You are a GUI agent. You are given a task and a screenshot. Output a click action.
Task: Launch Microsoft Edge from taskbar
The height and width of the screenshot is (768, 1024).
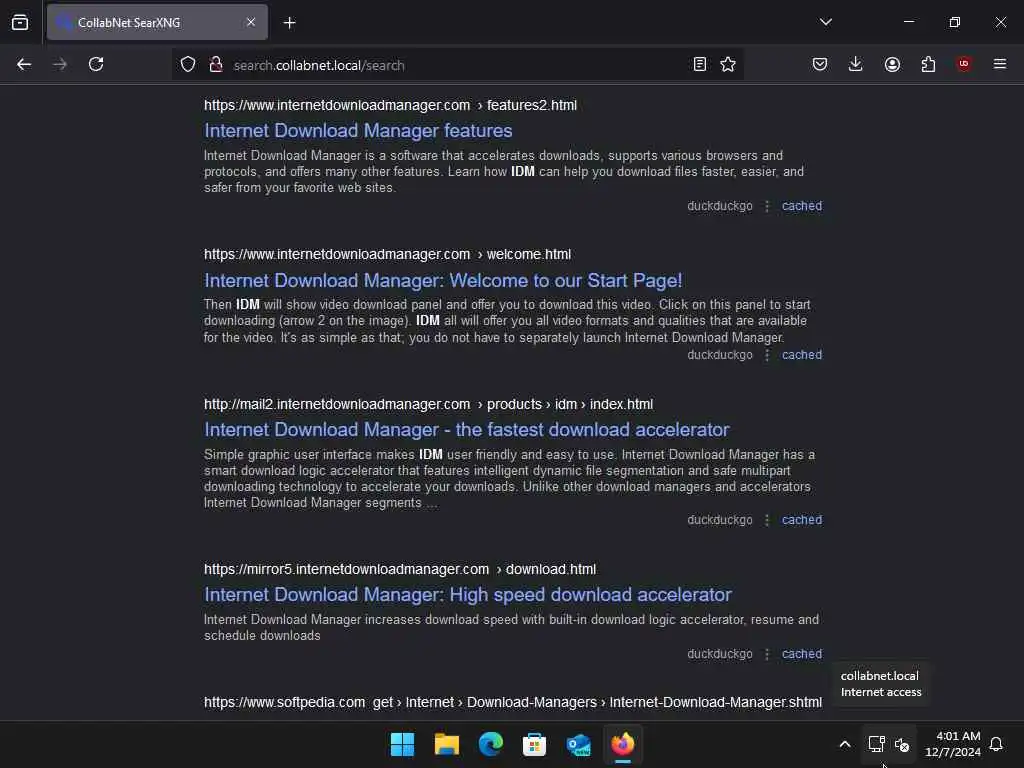(x=490, y=744)
